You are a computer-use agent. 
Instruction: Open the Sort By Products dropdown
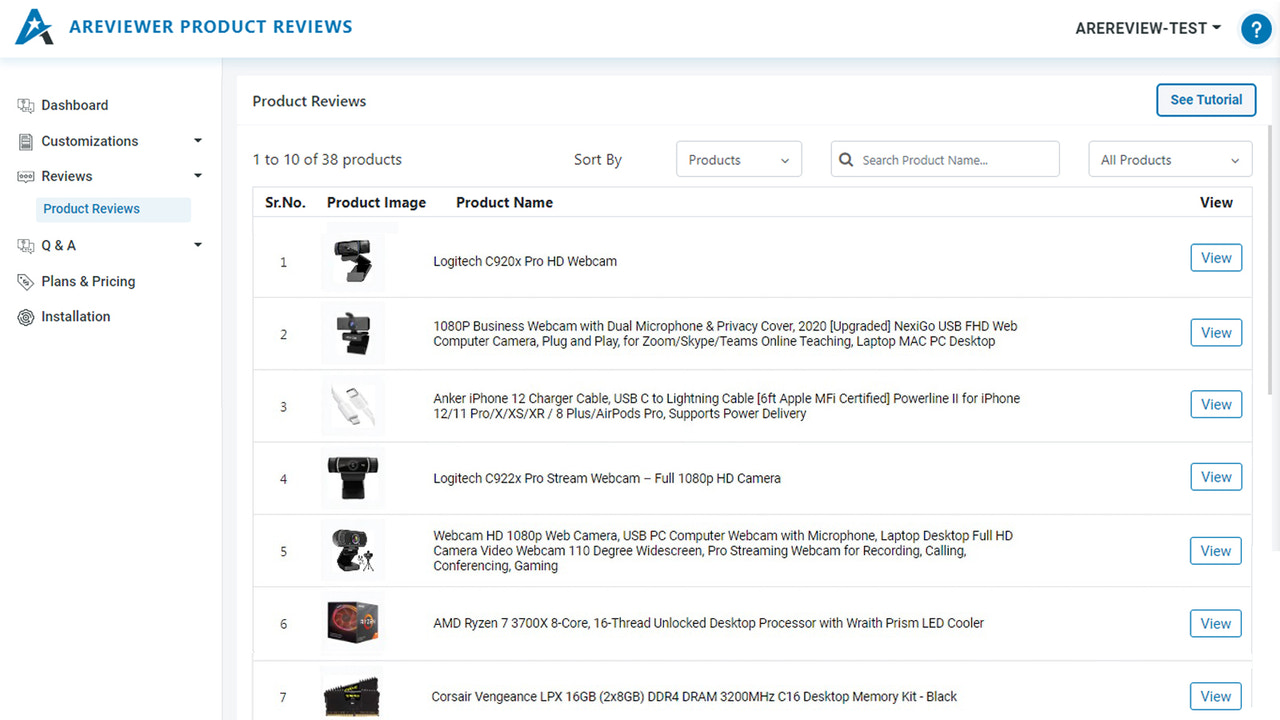click(738, 159)
